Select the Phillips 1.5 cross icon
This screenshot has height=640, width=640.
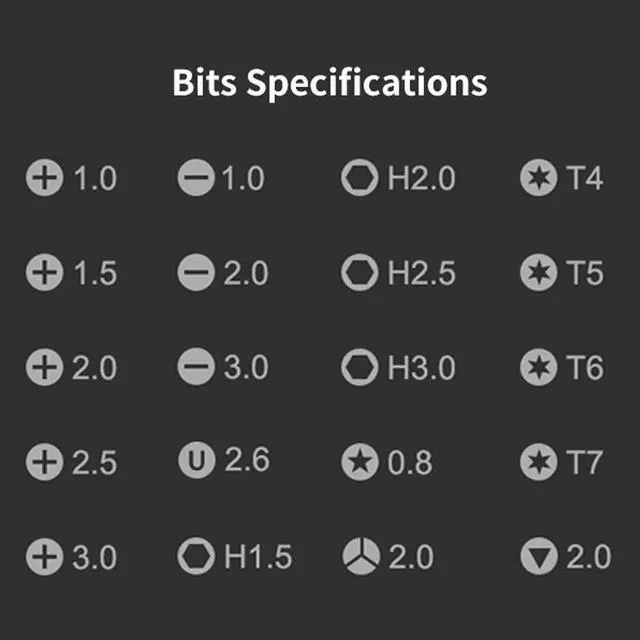(44, 273)
